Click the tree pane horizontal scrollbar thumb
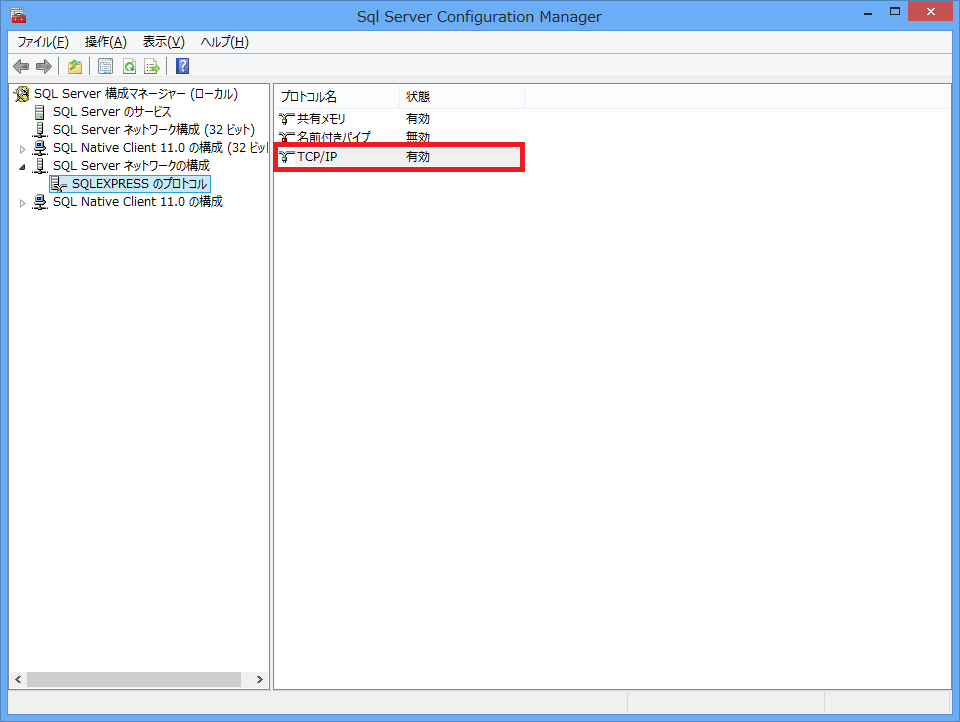Image resolution: width=960 pixels, height=722 pixels. [133, 679]
